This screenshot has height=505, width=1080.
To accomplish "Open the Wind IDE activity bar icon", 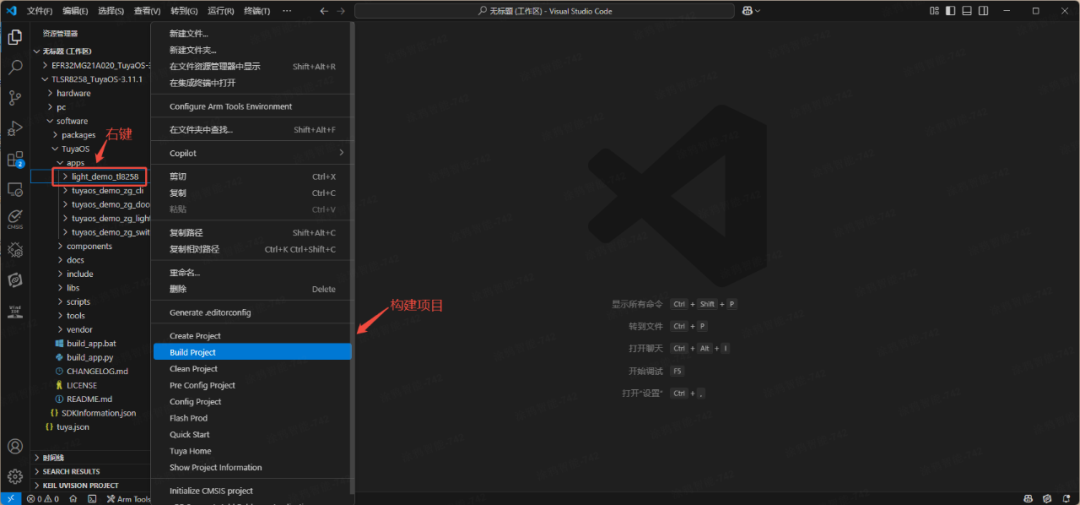I will (14, 310).
